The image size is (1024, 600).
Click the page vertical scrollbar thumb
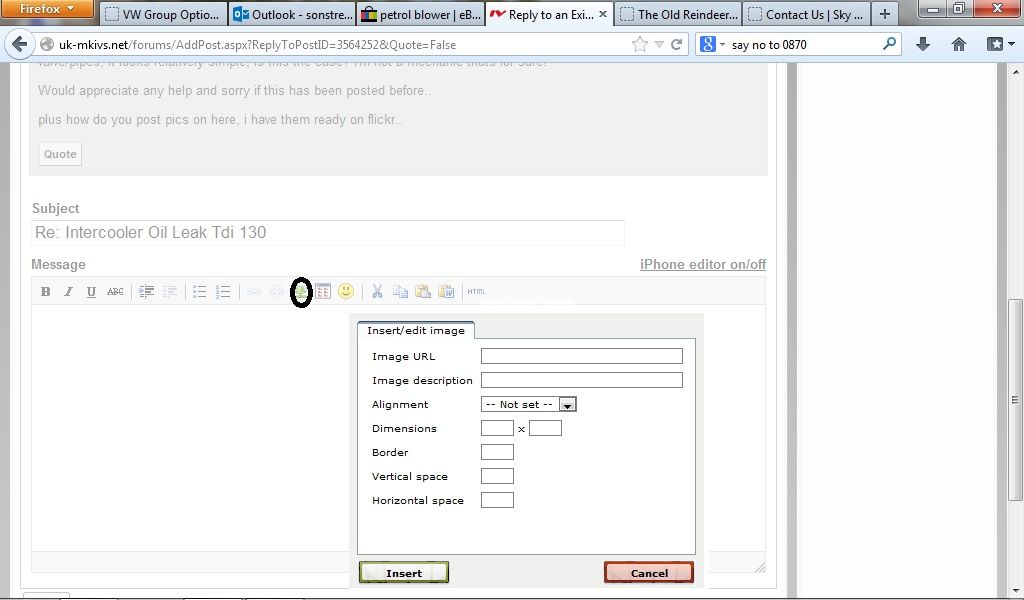coord(1016,400)
